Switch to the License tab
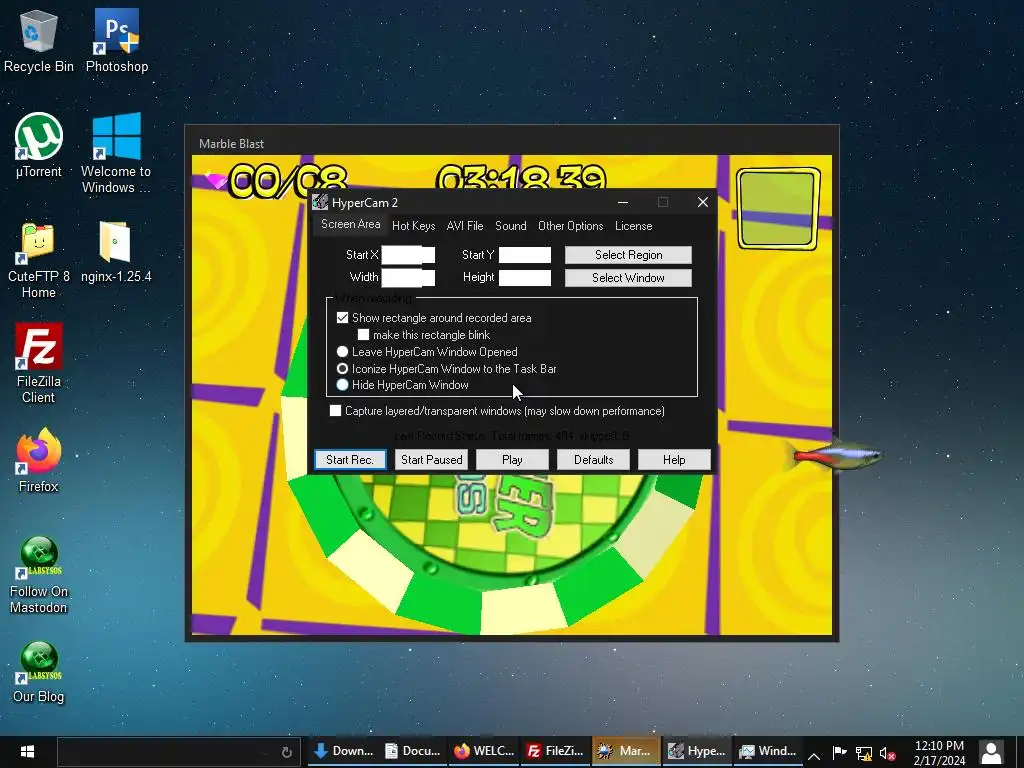The height and width of the screenshot is (768, 1024). [x=633, y=226]
